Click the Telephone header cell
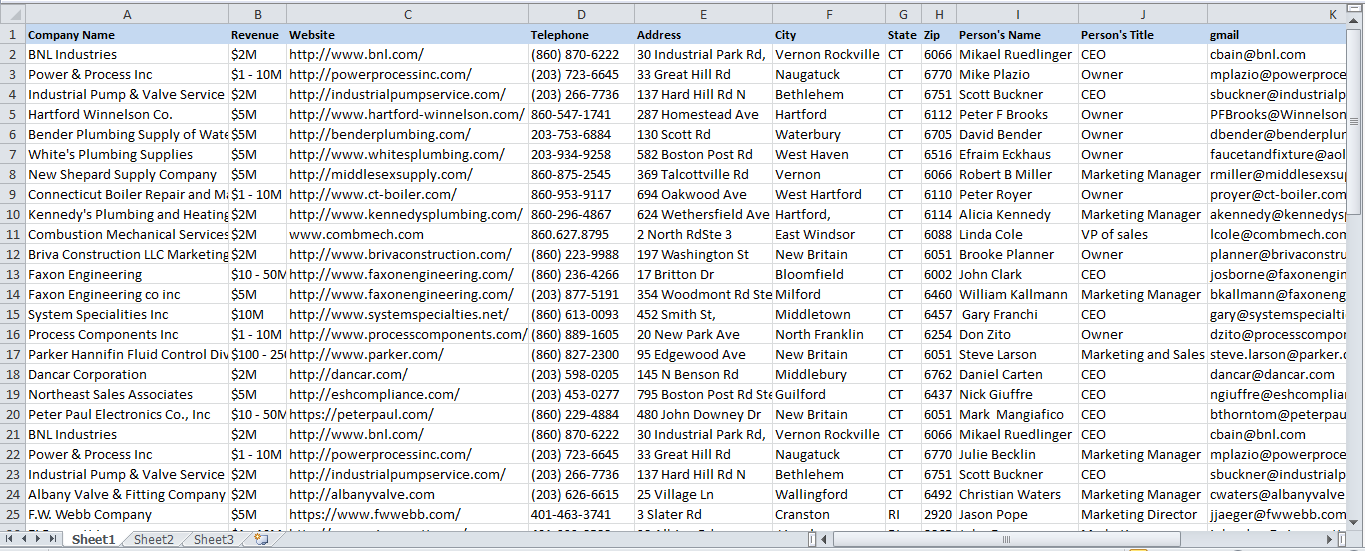Viewport: 1365px width, 551px height. click(x=581, y=34)
